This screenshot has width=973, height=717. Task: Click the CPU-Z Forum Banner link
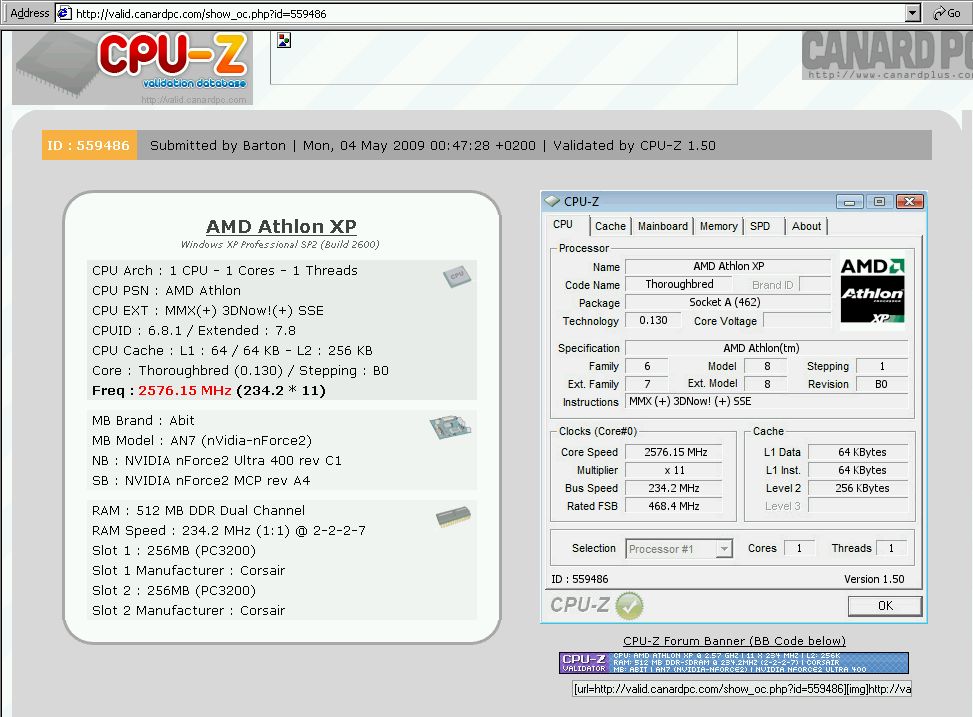click(734, 641)
